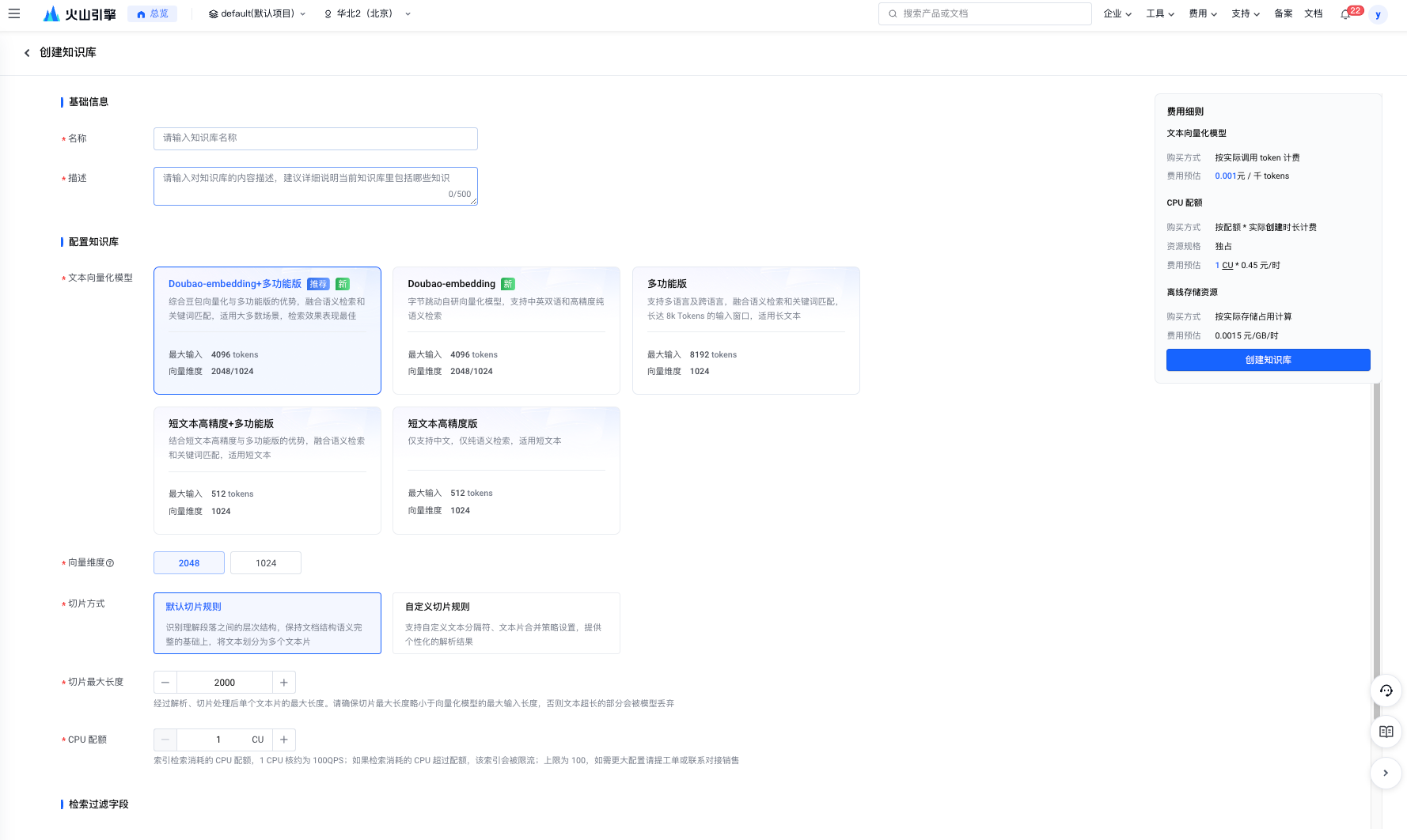Viewport: 1407px width, 840px height.
Task: Open the customer service headset widget
Action: tap(1386, 691)
